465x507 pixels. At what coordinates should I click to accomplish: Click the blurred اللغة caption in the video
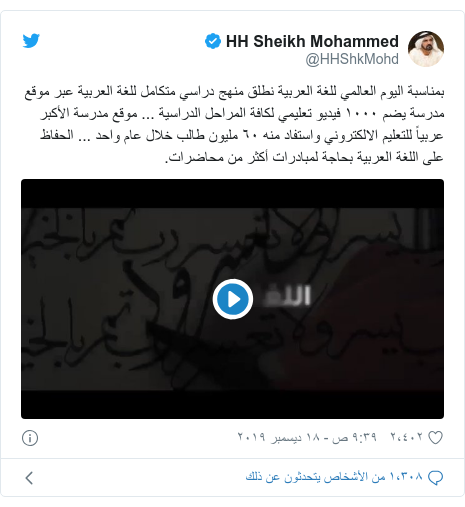coord(287,295)
